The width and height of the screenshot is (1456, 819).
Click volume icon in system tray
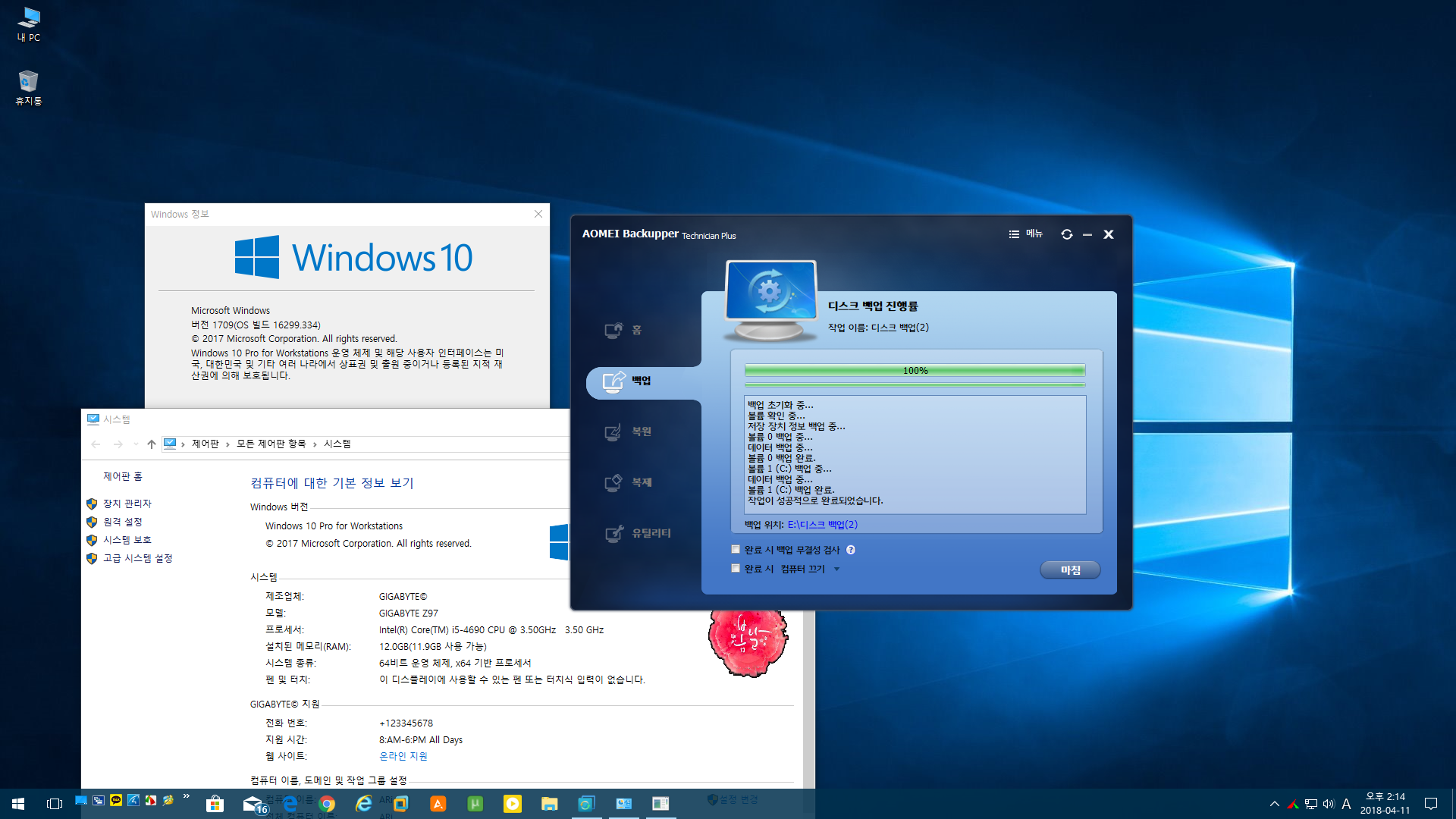(1329, 804)
